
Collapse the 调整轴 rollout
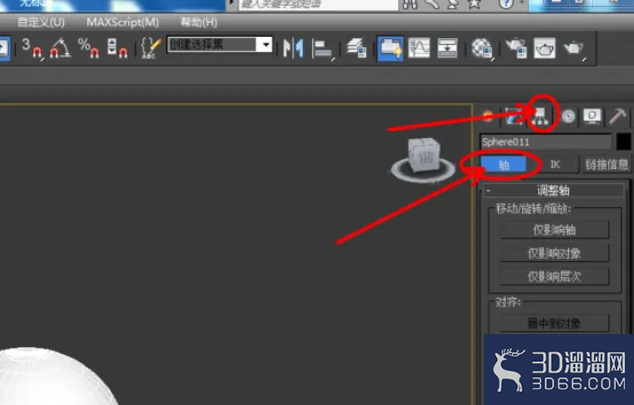pyautogui.click(x=553, y=190)
